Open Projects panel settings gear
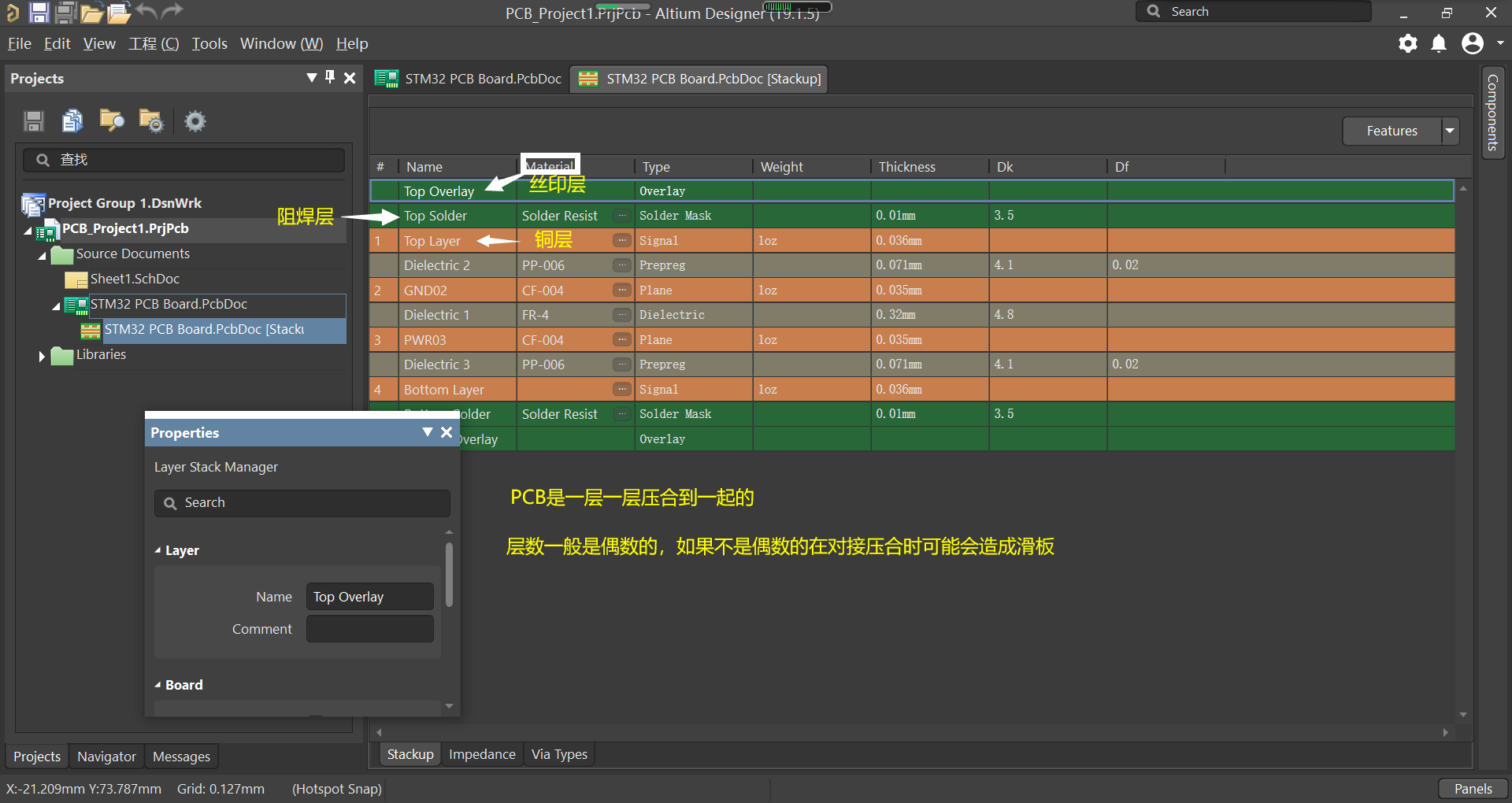The height and width of the screenshot is (803, 1512). tap(195, 121)
